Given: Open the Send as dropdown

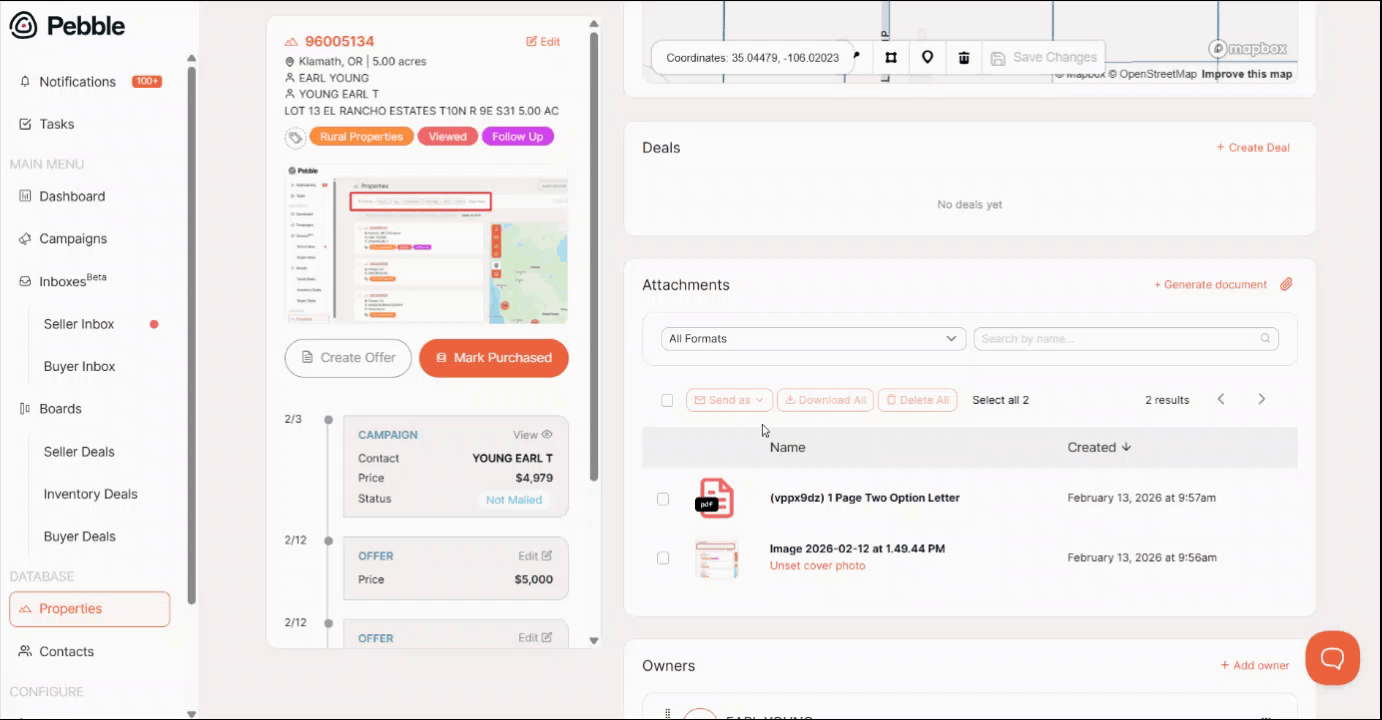Looking at the screenshot, I should pos(729,400).
